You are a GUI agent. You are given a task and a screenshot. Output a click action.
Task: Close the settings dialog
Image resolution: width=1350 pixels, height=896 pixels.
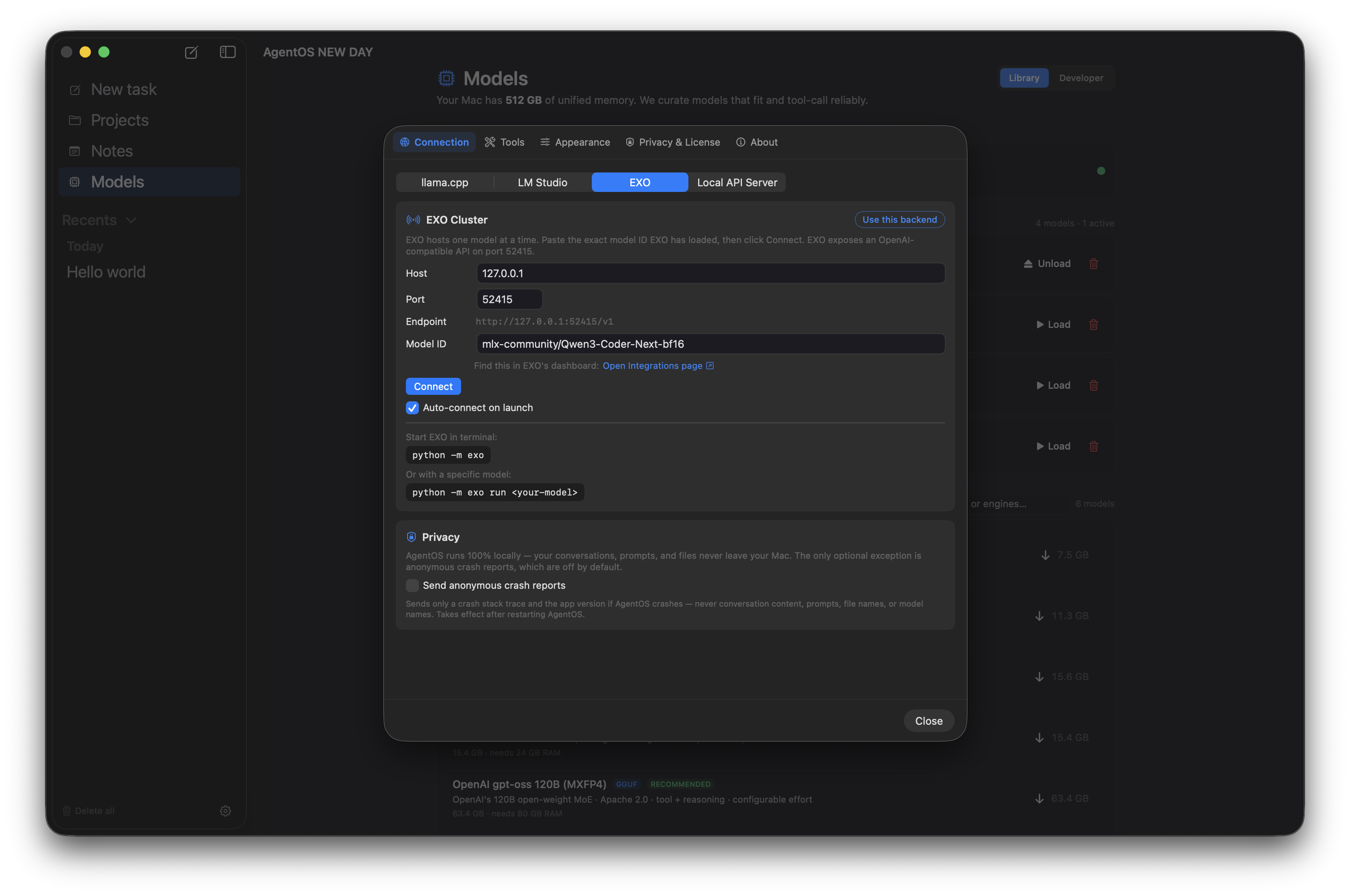(x=929, y=721)
